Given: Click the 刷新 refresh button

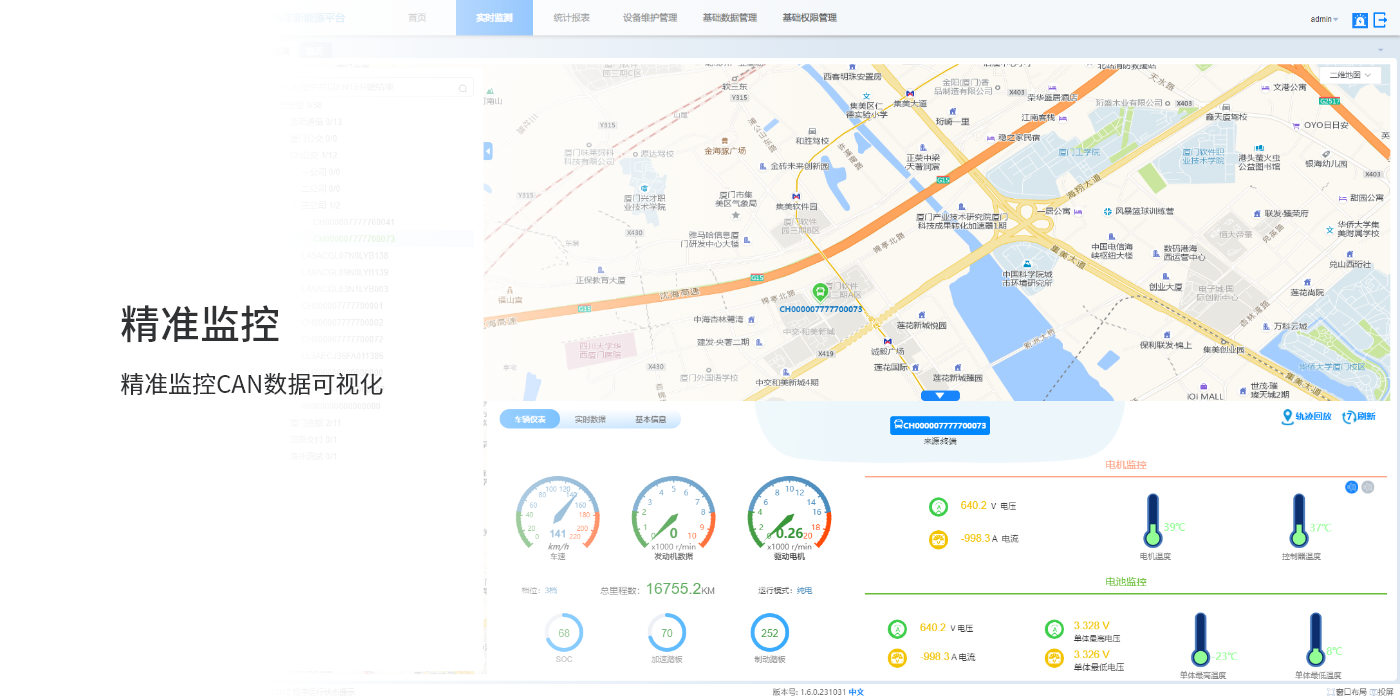Looking at the screenshot, I should coord(1359,417).
